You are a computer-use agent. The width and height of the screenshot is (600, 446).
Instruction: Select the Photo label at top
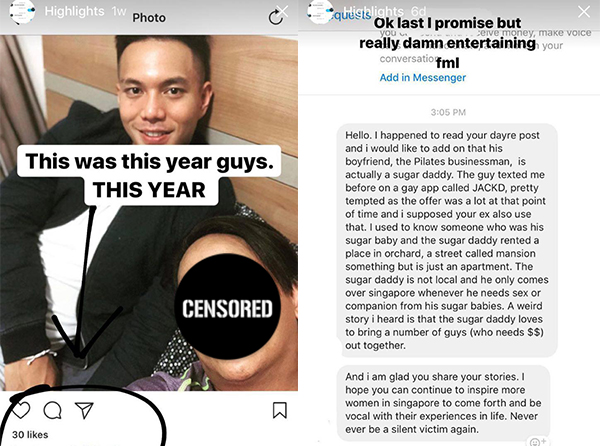point(149,18)
